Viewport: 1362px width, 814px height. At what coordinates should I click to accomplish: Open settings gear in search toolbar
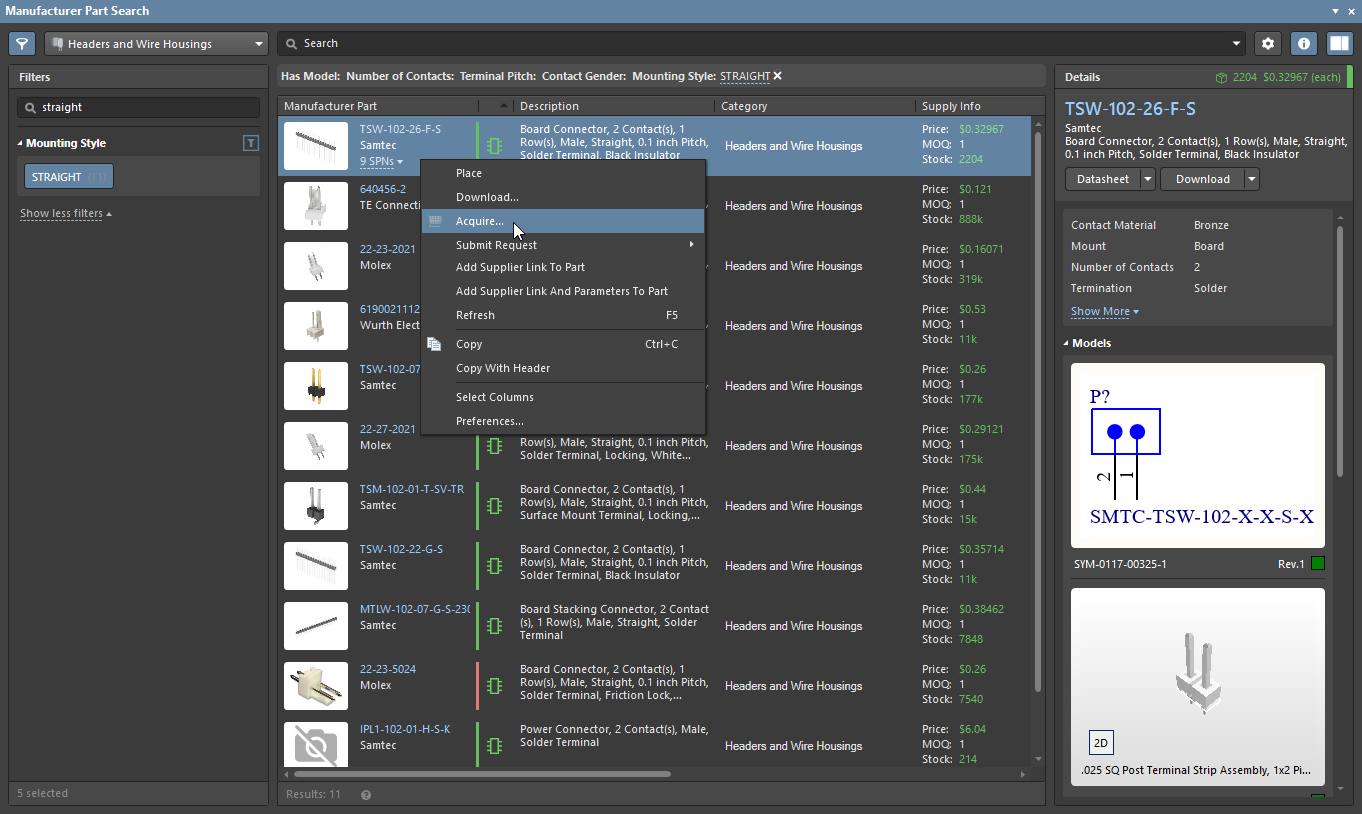pyautogui.click(x=1268, y=44)
